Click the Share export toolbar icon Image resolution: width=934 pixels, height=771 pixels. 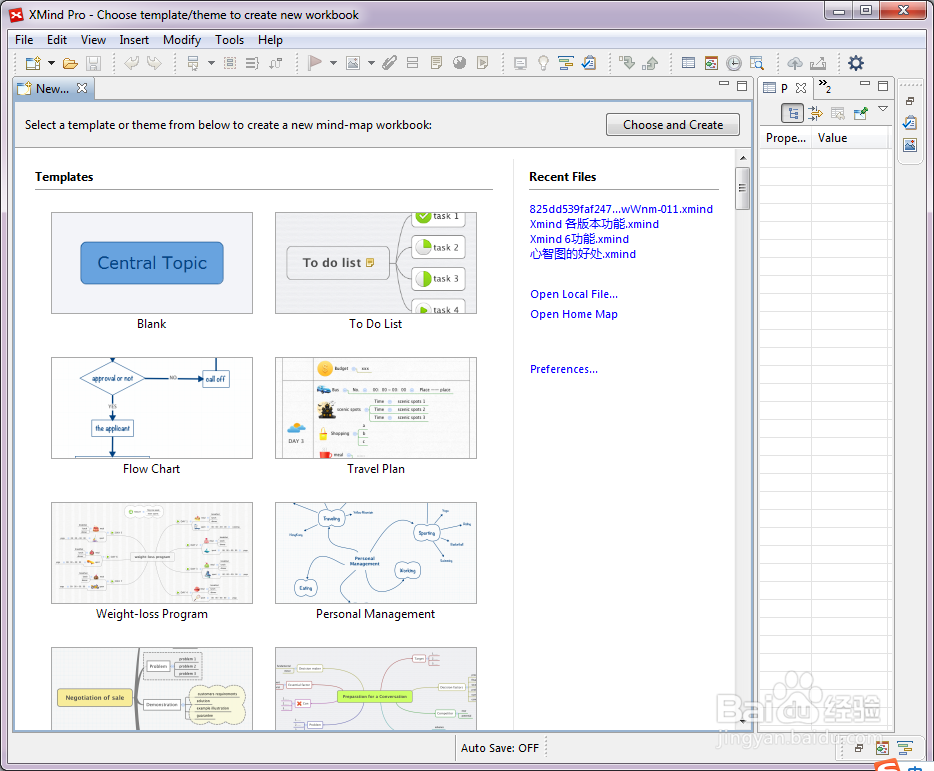tap(818, 63)
